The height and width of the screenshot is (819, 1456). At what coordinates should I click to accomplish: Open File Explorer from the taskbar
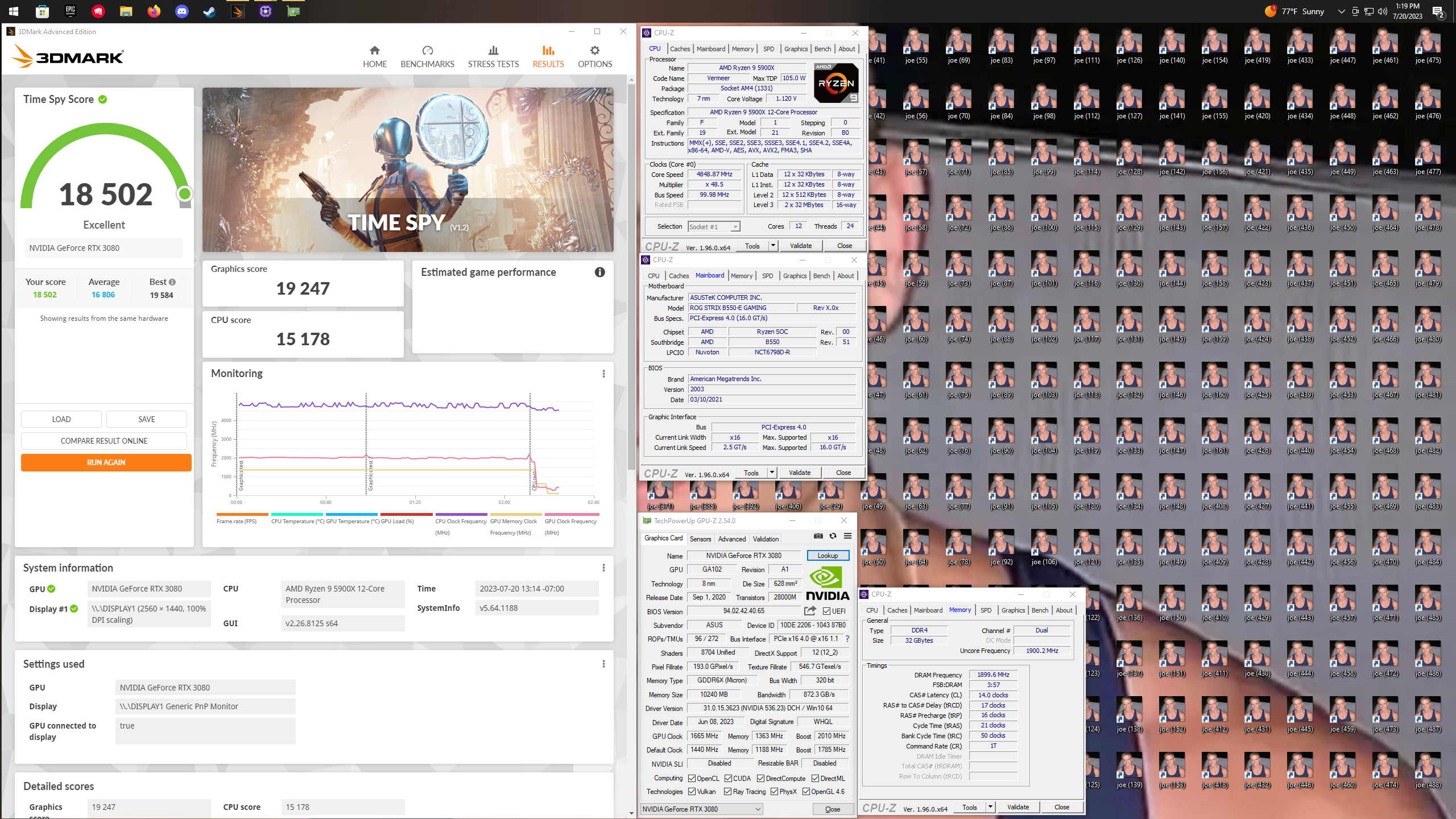point(126,11)
